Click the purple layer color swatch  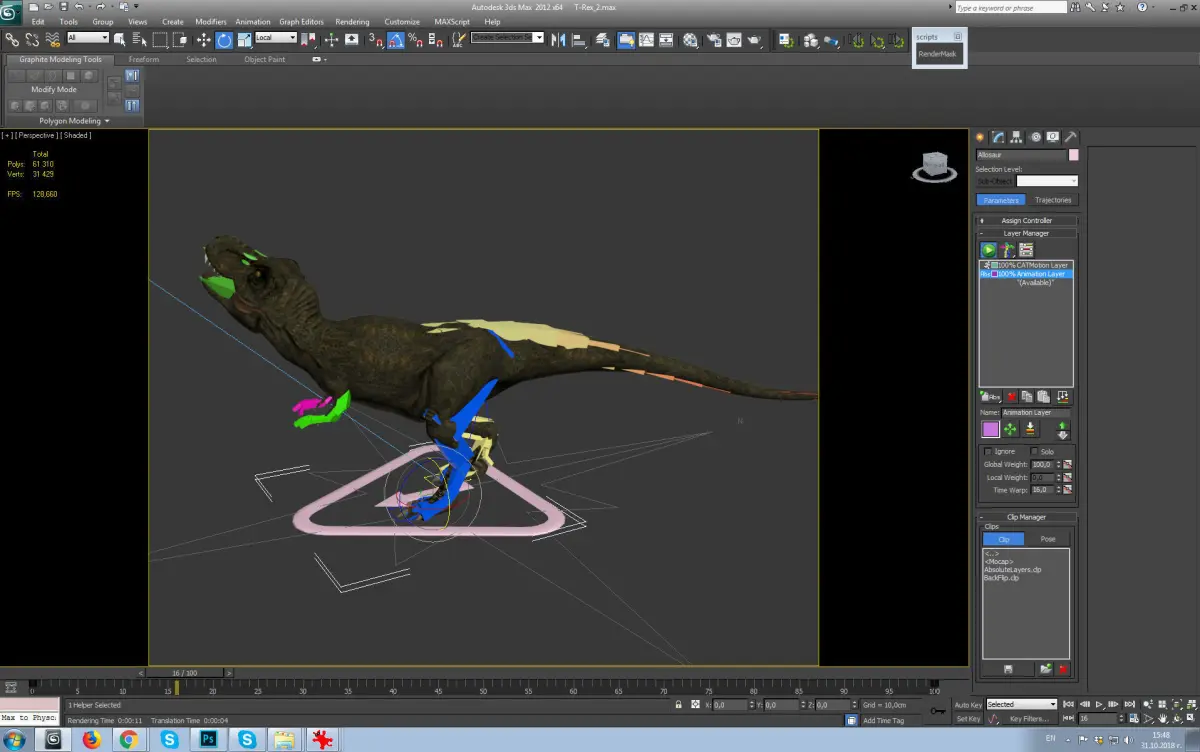[x=990, y=429]
